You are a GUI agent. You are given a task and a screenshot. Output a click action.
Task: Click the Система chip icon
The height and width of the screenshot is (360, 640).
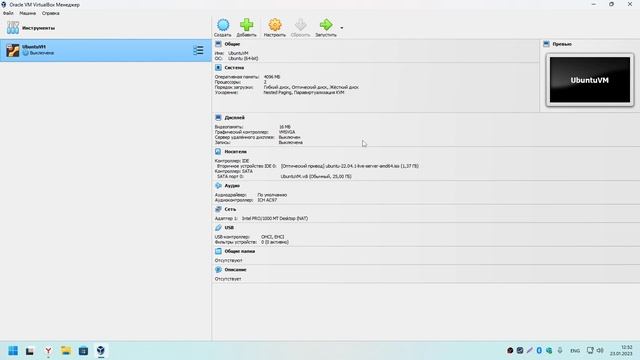click(x=218, y=67)
